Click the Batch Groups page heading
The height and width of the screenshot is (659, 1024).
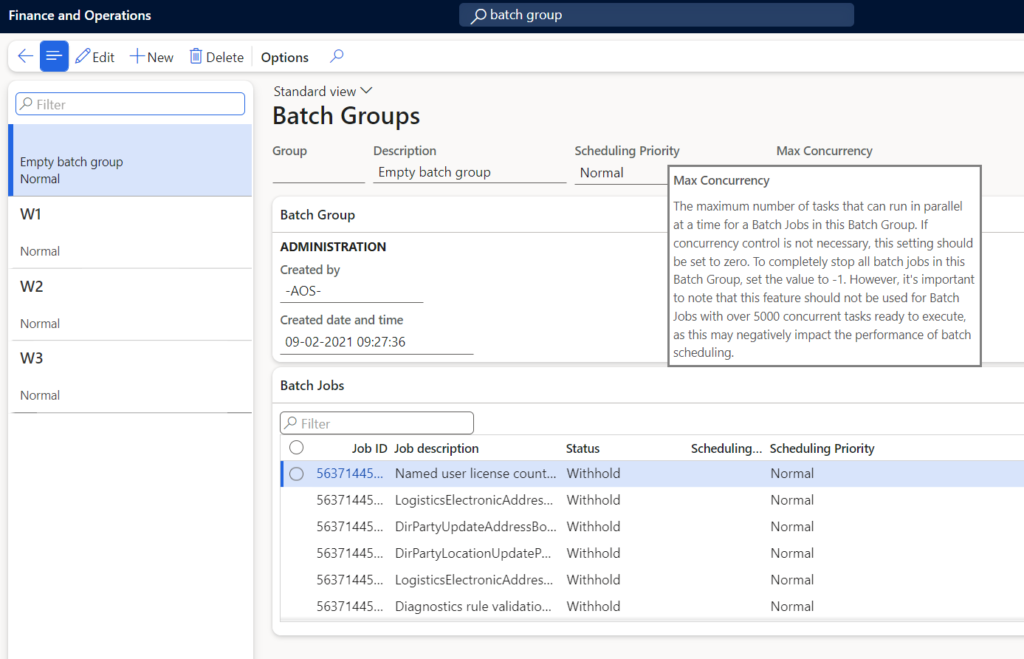click(346, 116)
